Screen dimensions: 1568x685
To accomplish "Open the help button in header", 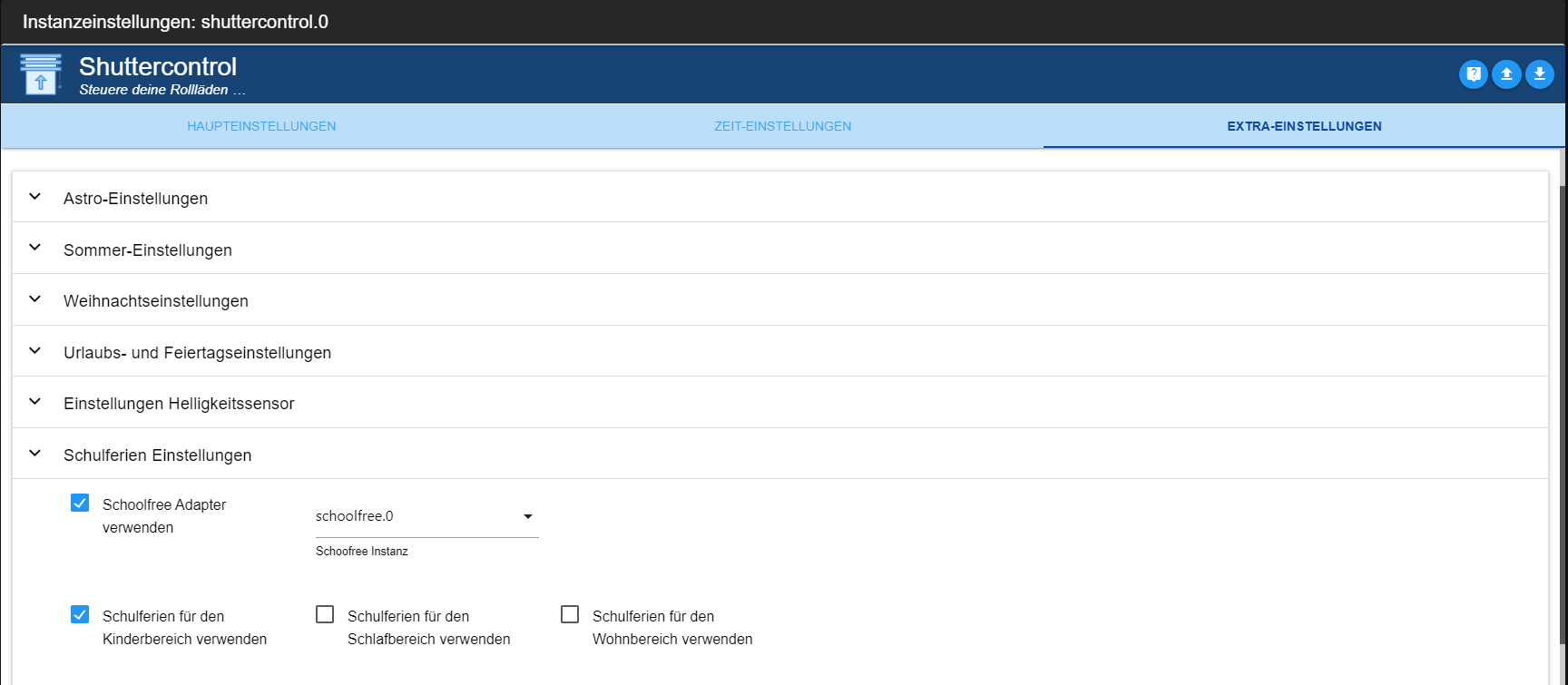I will click(x=1474, y=74).
